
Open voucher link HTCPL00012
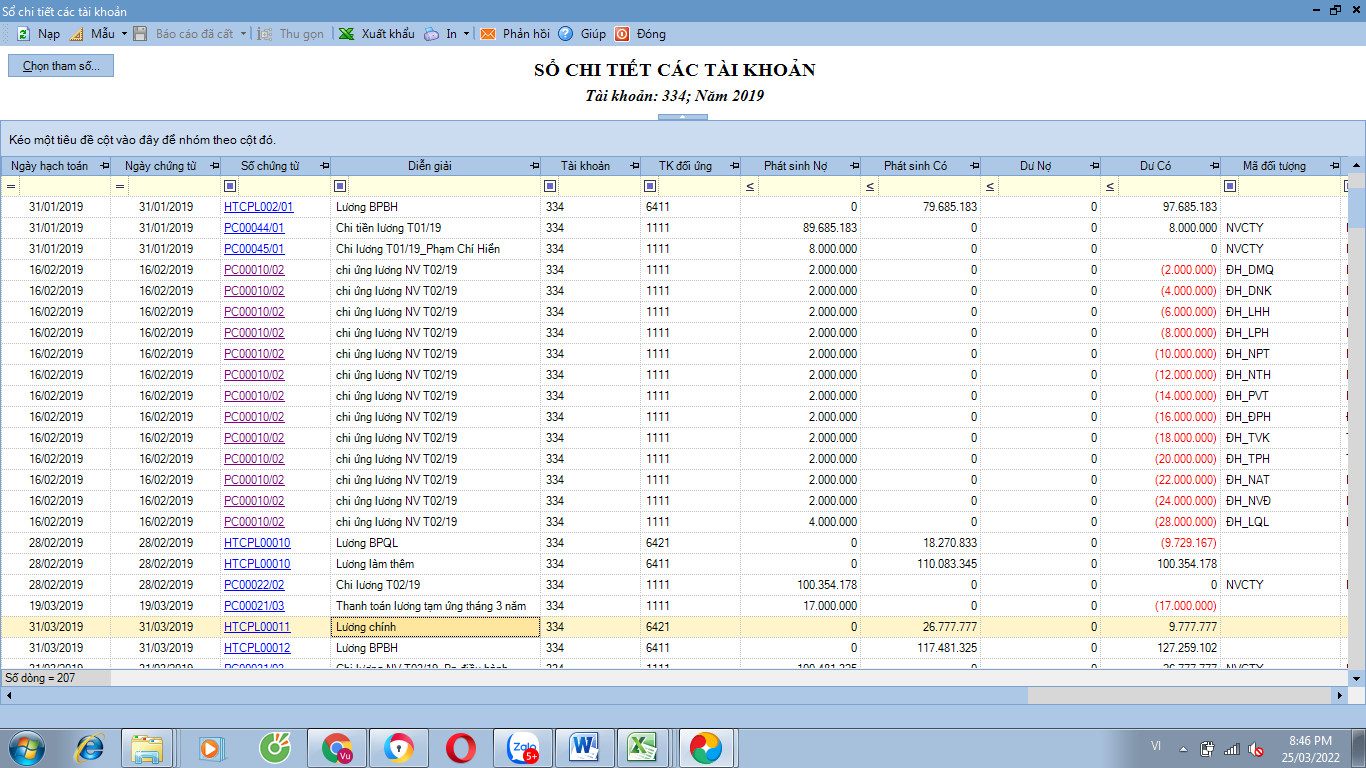tap(257, 648)
